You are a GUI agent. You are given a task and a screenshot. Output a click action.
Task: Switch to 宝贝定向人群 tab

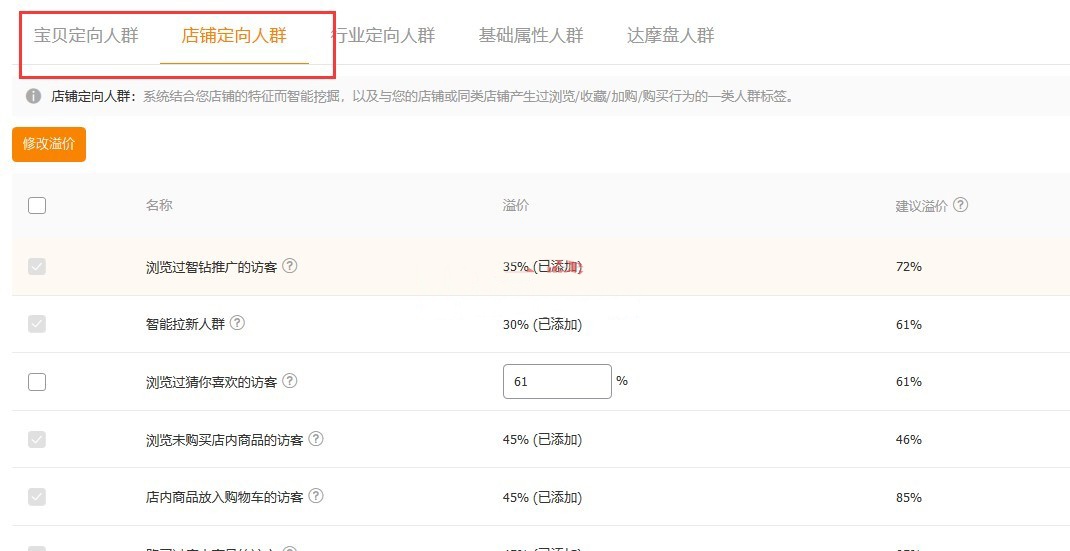[86, 36]
